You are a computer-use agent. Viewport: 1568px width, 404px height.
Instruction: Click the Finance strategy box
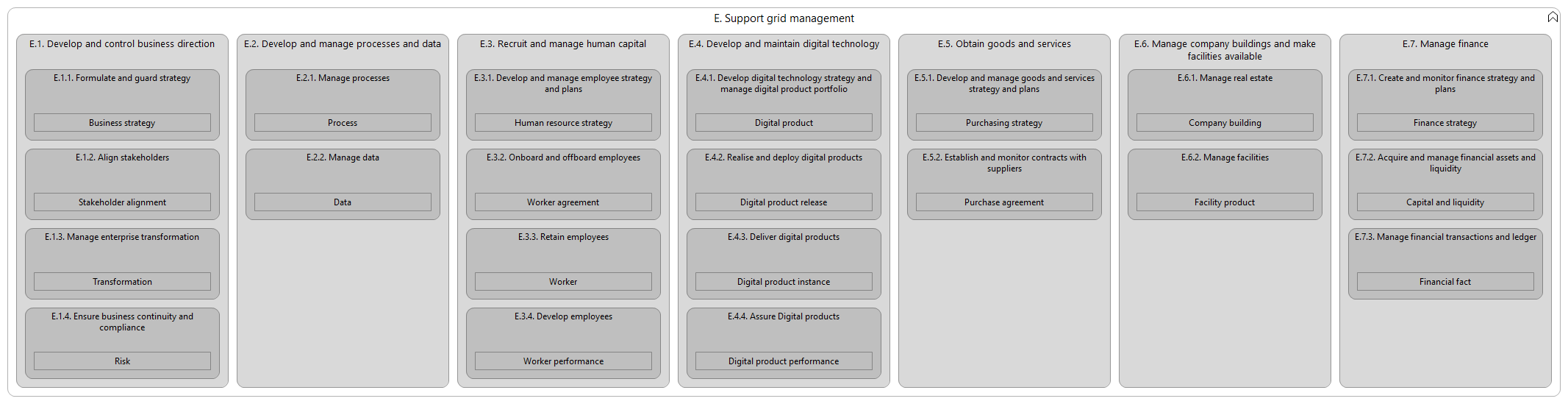point(1445,123)
